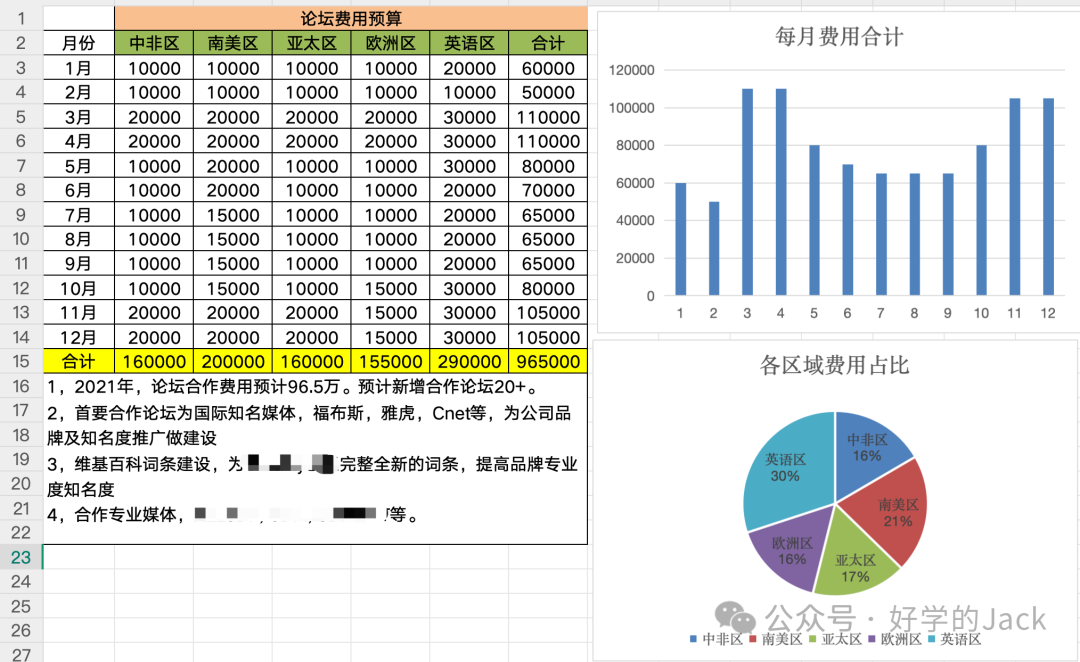
Task: Click the 120000 axis label
Action: tap(632, 70)
